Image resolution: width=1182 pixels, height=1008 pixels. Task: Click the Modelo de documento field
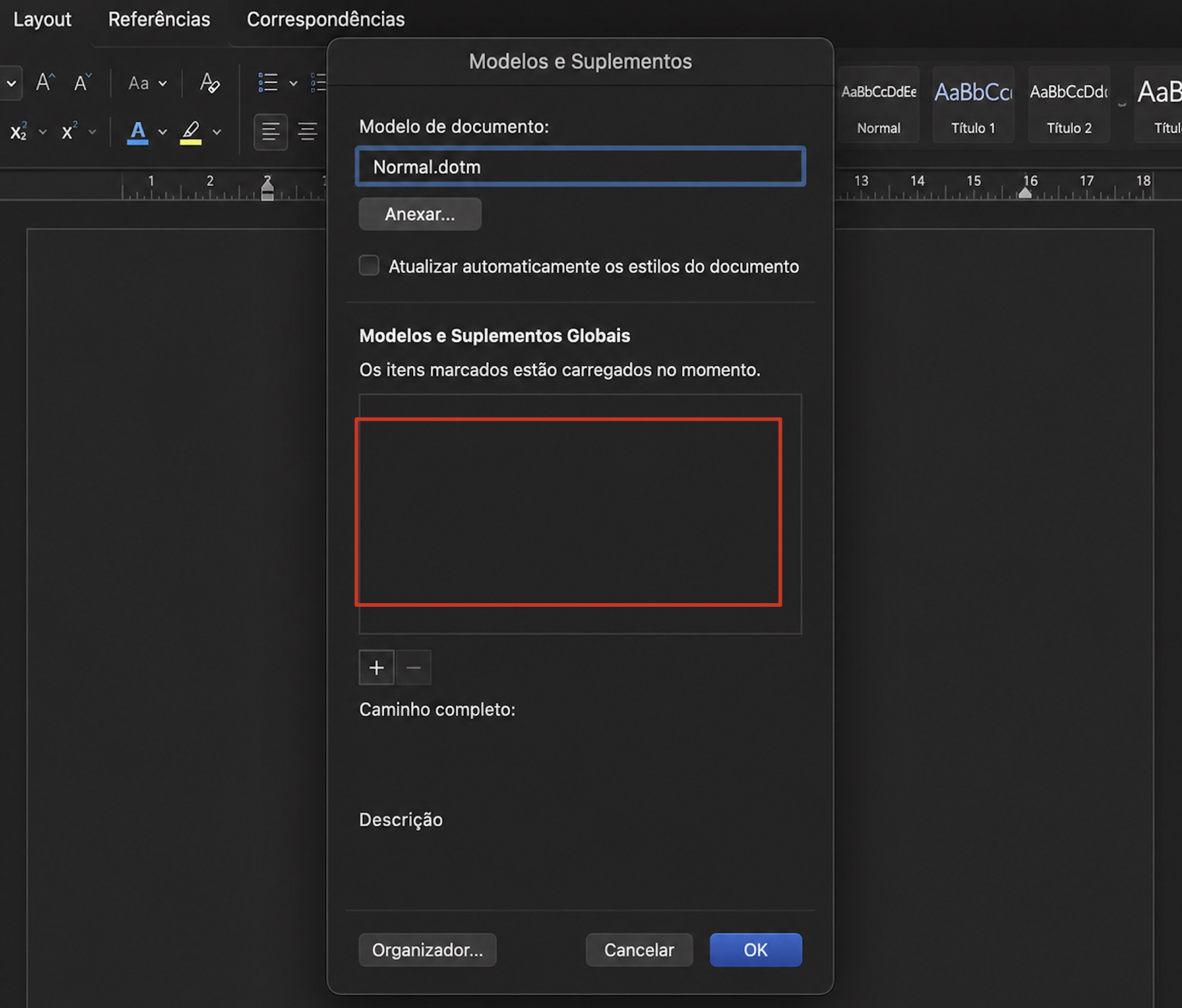pos(580,166)
